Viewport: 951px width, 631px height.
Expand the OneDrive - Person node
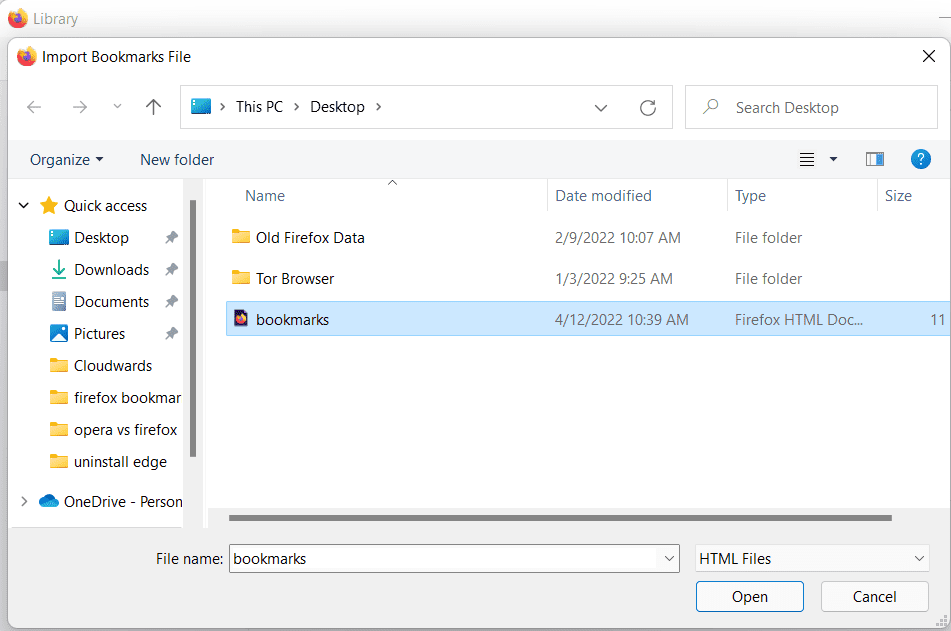click(x=24, y=501)
